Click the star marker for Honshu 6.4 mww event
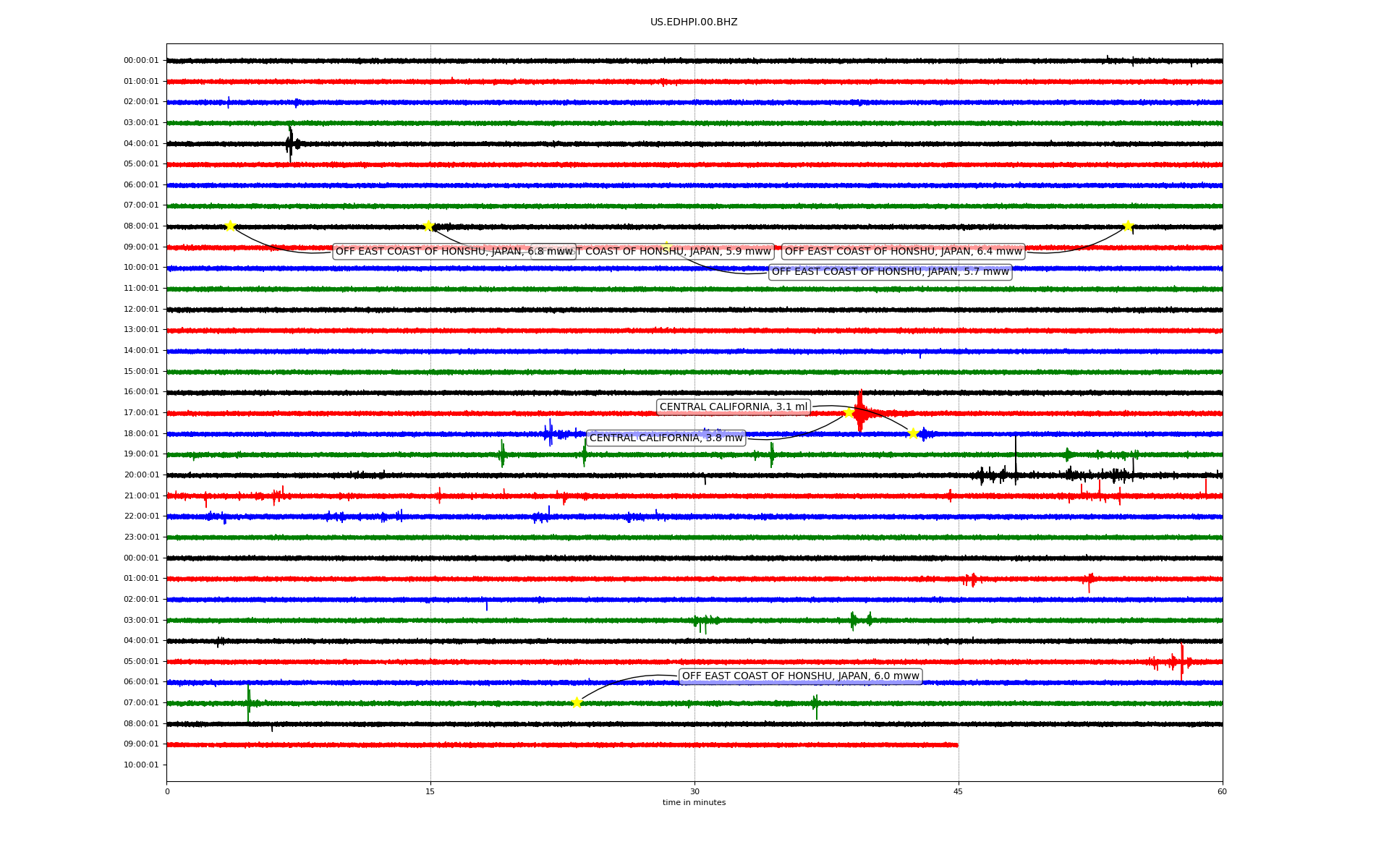The image size is (1389, 868). coord(1127,226)
